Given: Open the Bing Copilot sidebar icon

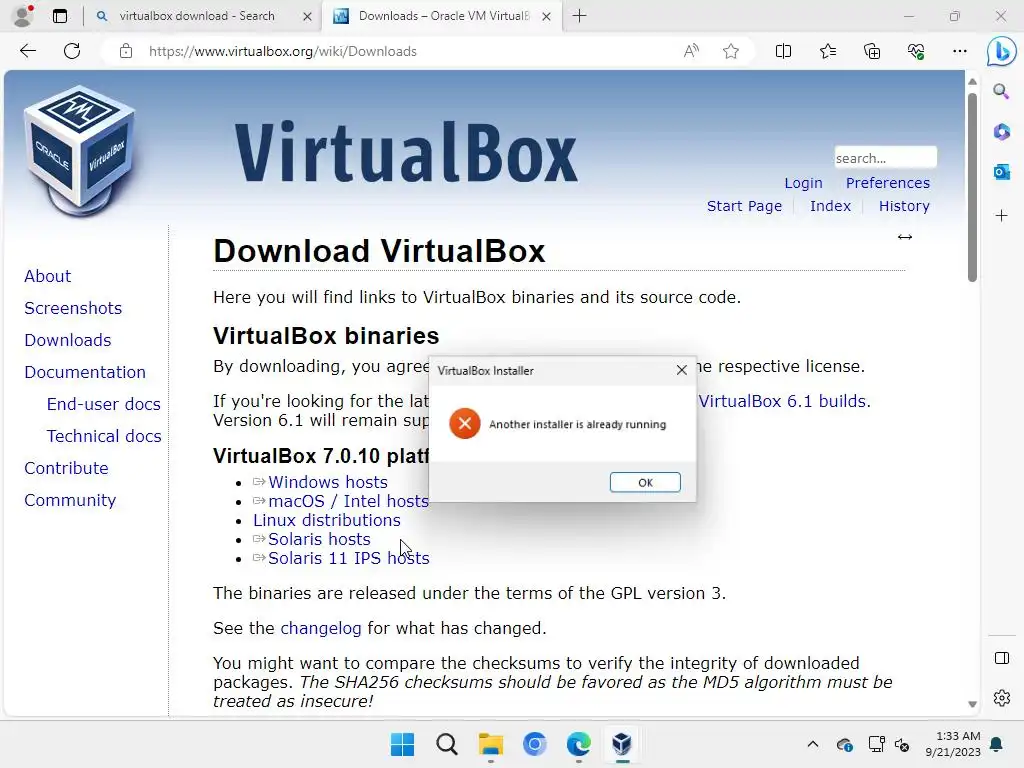Looking at the screenshot, I should point(1001,51).
